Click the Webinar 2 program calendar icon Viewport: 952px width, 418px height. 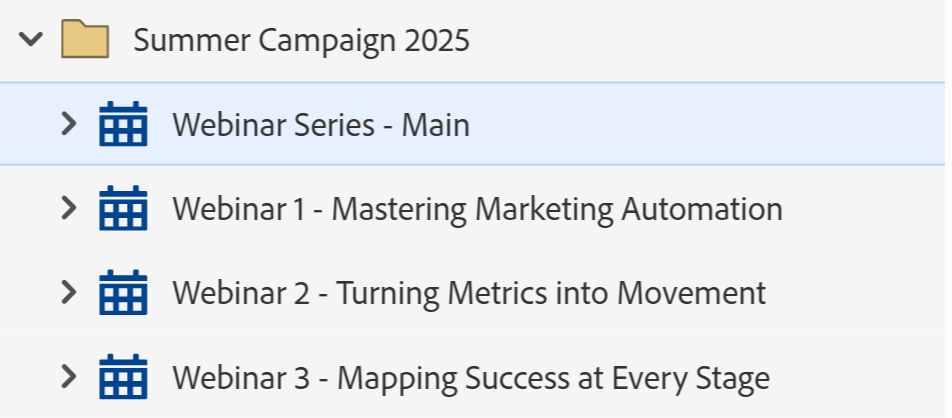[123, 293]
